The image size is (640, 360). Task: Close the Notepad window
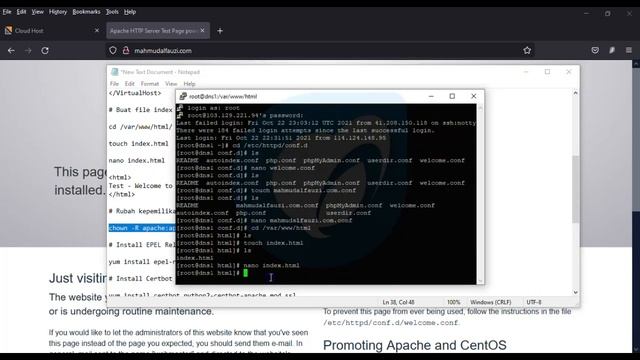pos(569,72)
